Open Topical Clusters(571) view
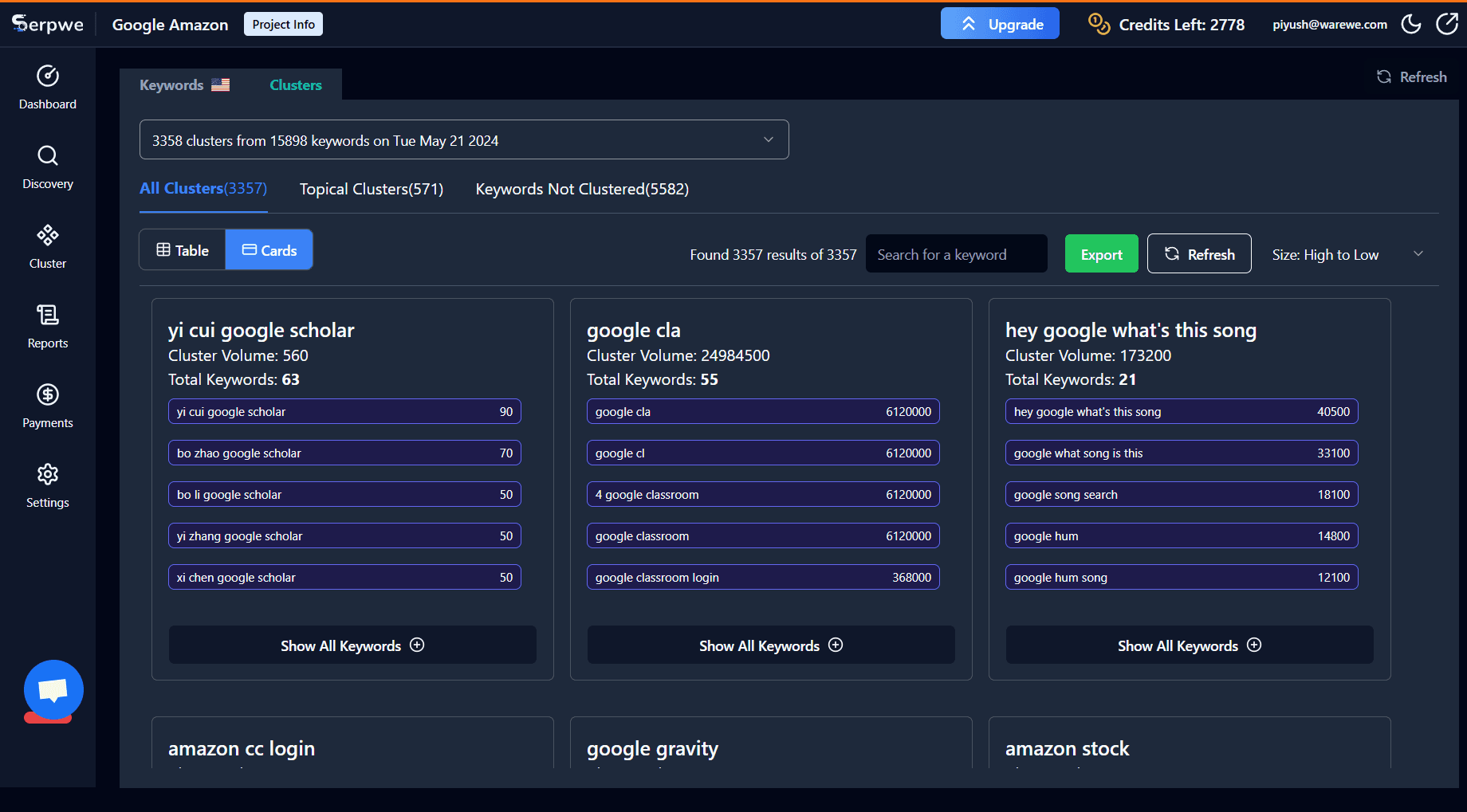 [371, 189]
